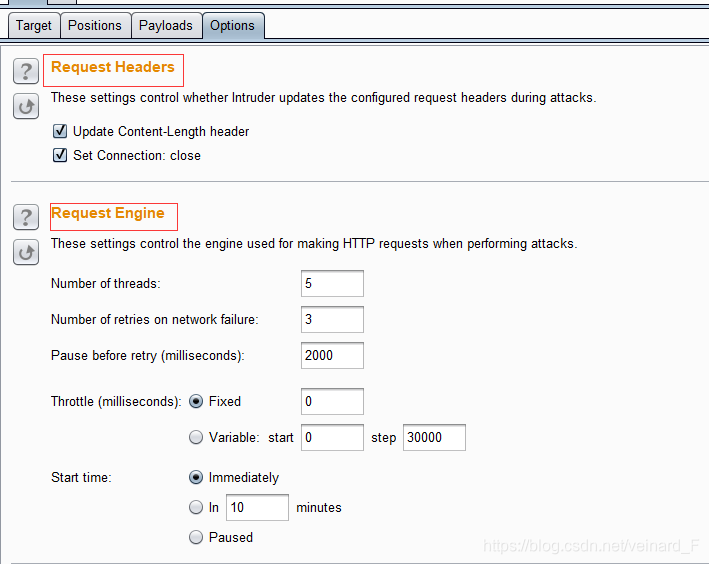Click the Variable start value field
Image resolution: width=709 pixels, height=564 pixels.
click(332, 437)
